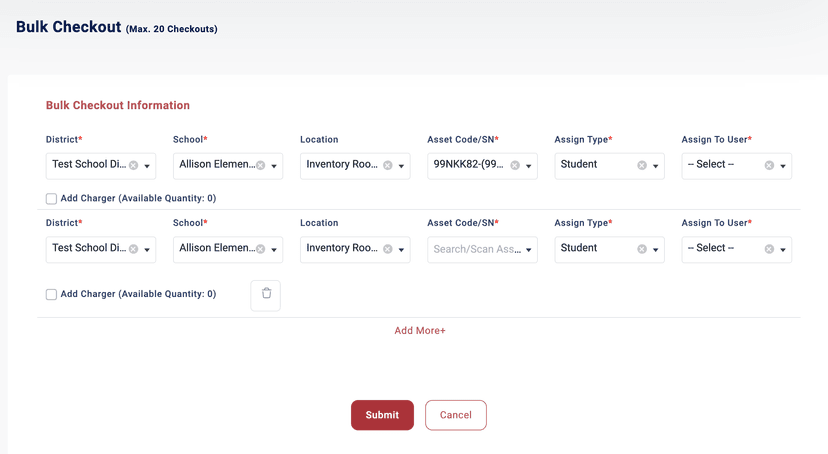Screen dimensions: 828x454
Task: Clear Asset Code/SN in first row
Action: 514,165
